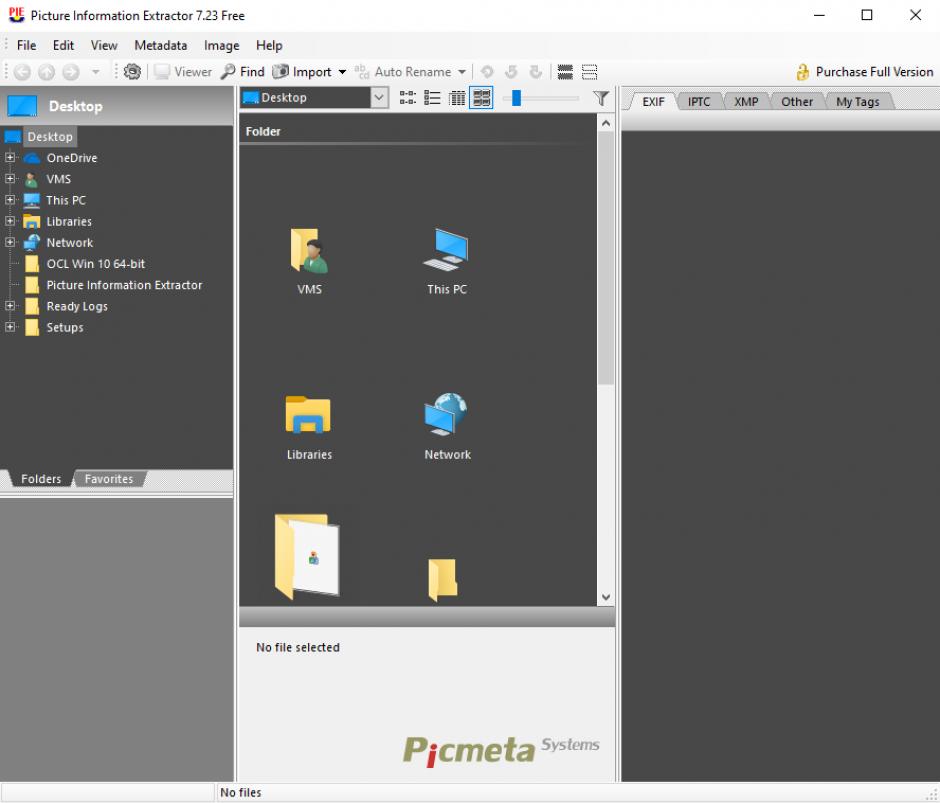
Task: Switch to the Folders tab
Action: 41,479
